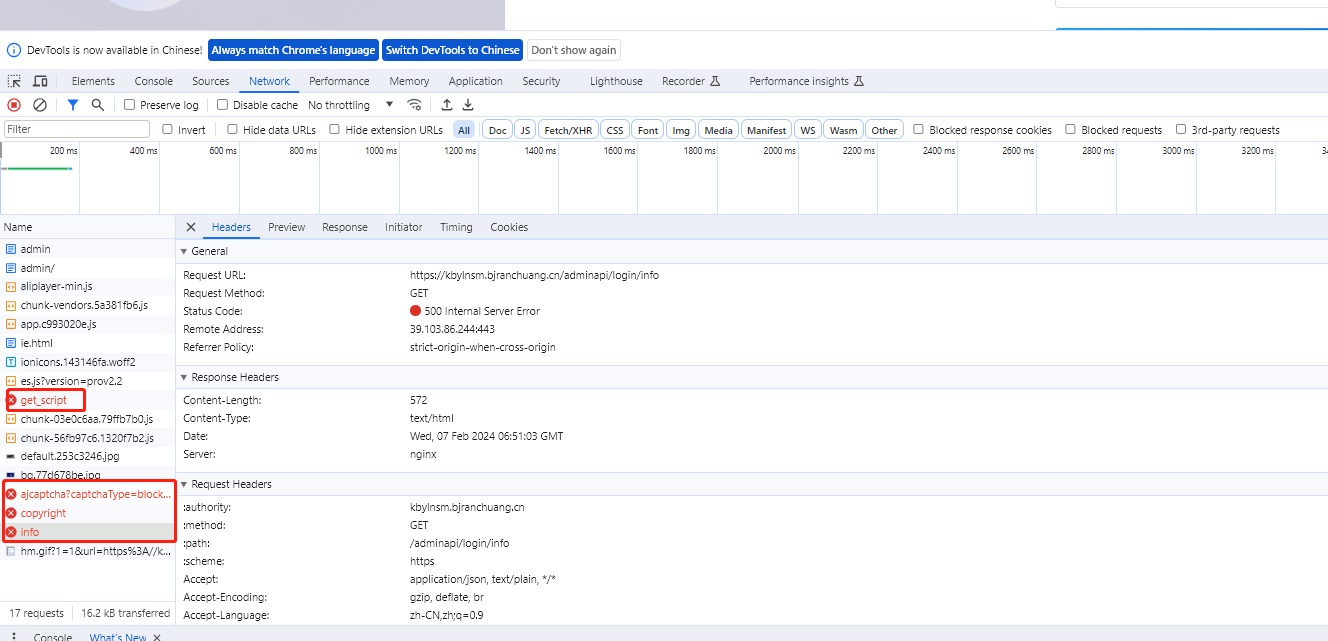Image resolution: width=1328 pixels, height=641 pixels.
Task: Select the ajcaptcha request row
Action: [88, 494]
